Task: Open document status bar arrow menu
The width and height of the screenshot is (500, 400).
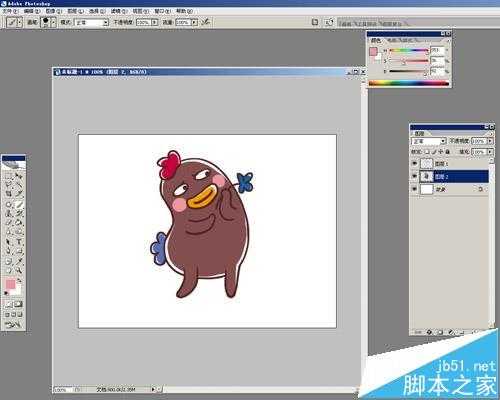Action: coord(153,389)
